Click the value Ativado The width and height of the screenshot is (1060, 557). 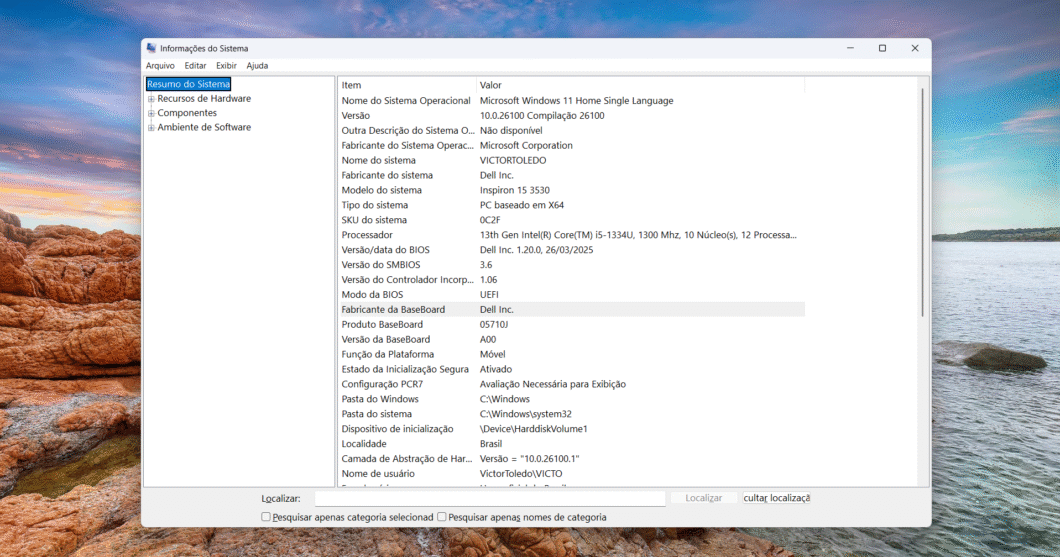click(496, 369)
